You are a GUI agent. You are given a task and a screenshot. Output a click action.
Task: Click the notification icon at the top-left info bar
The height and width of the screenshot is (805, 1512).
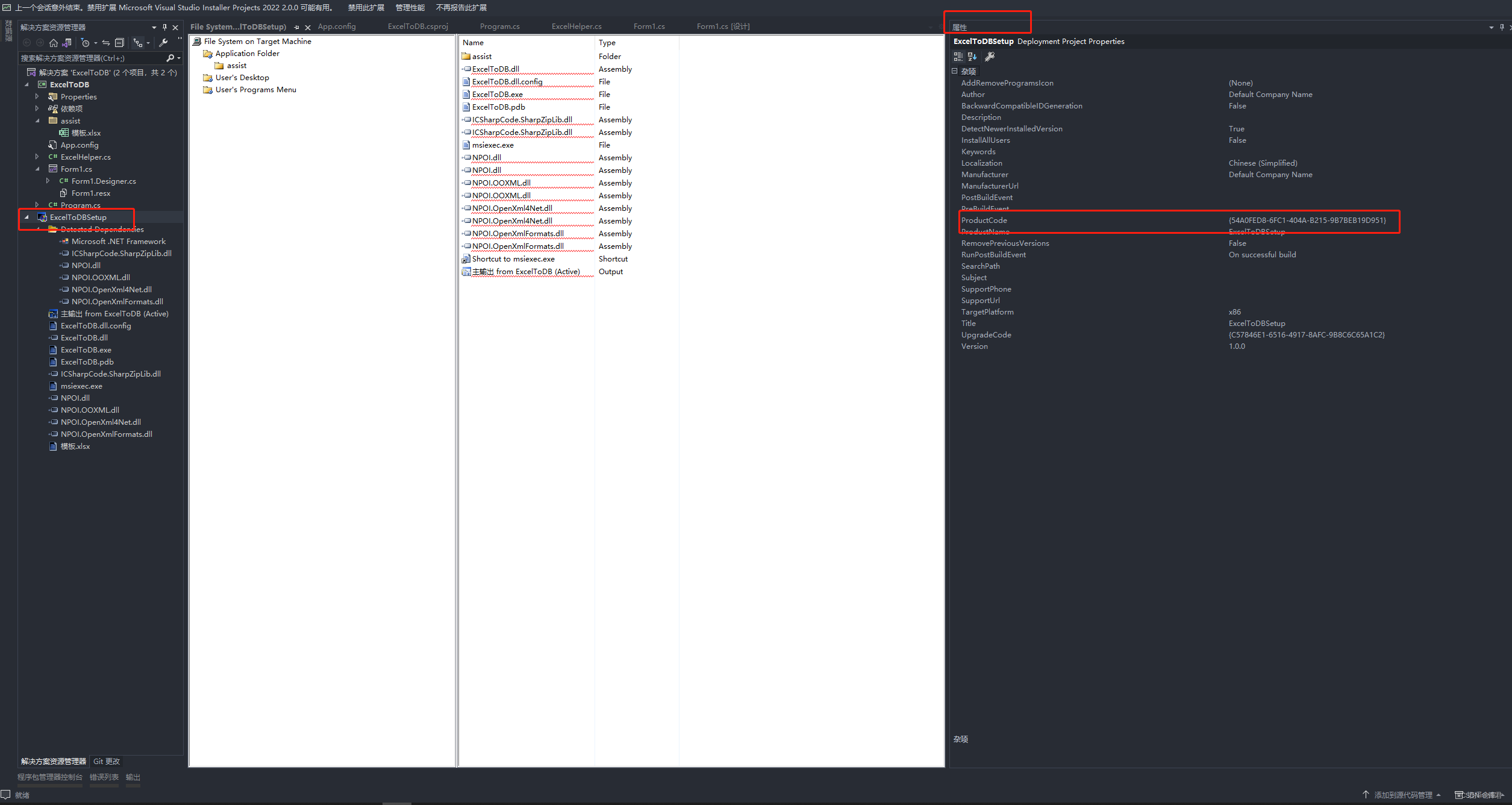7,7
